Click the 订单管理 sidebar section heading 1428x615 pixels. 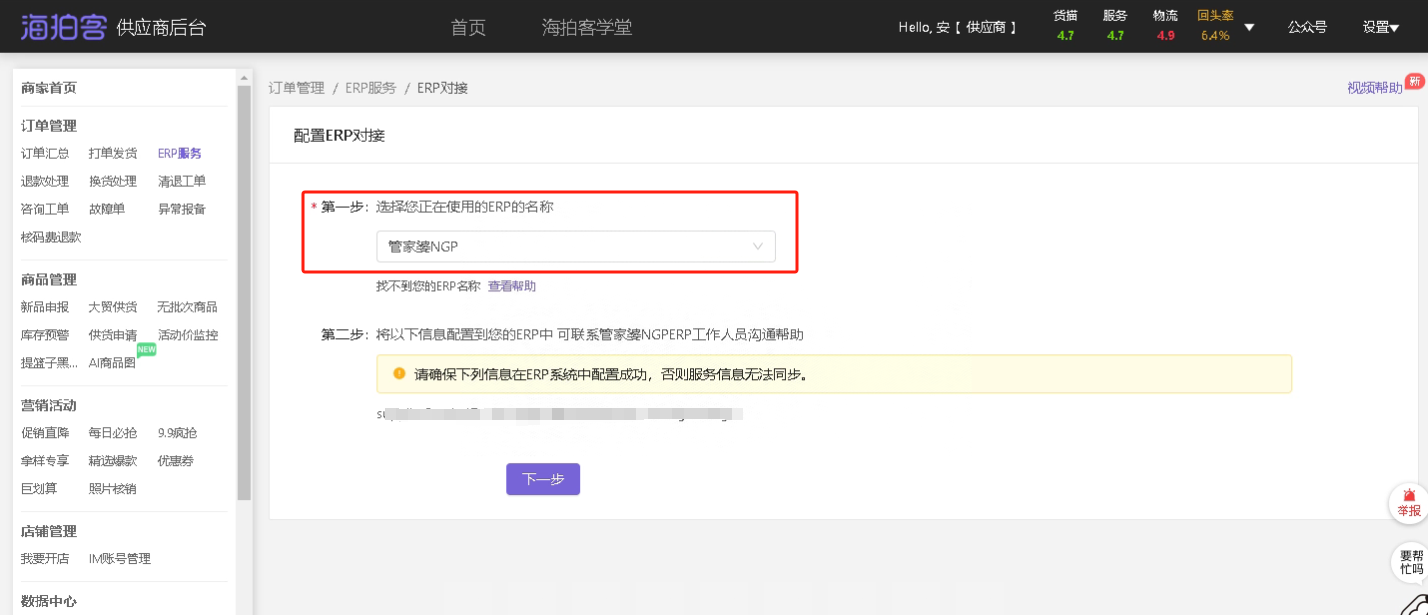pos(49,126)
